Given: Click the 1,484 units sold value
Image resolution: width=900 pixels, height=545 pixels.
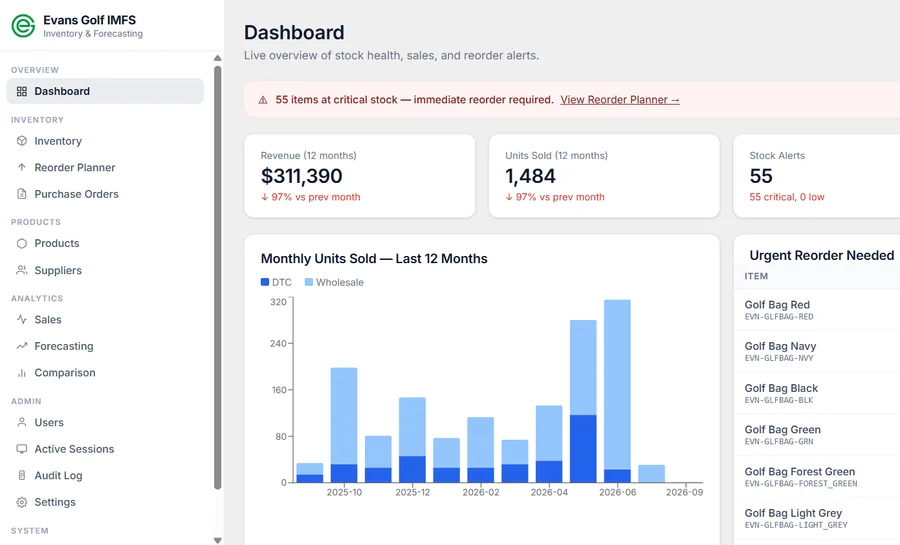Looking at the screenshot, I should pos(530,176).
